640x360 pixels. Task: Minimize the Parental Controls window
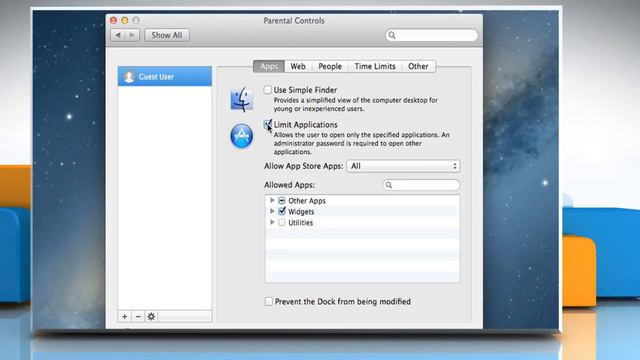[x=124, y=20]
